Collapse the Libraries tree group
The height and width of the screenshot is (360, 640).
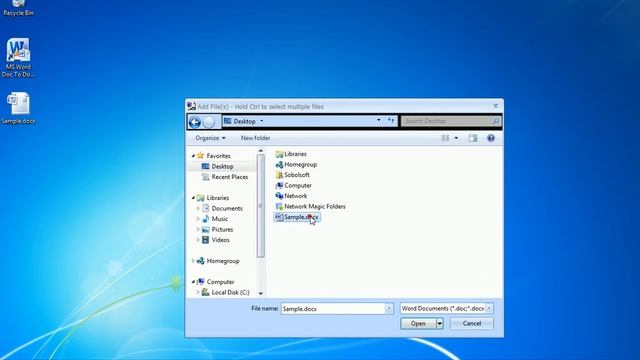(x=193, y=198)
